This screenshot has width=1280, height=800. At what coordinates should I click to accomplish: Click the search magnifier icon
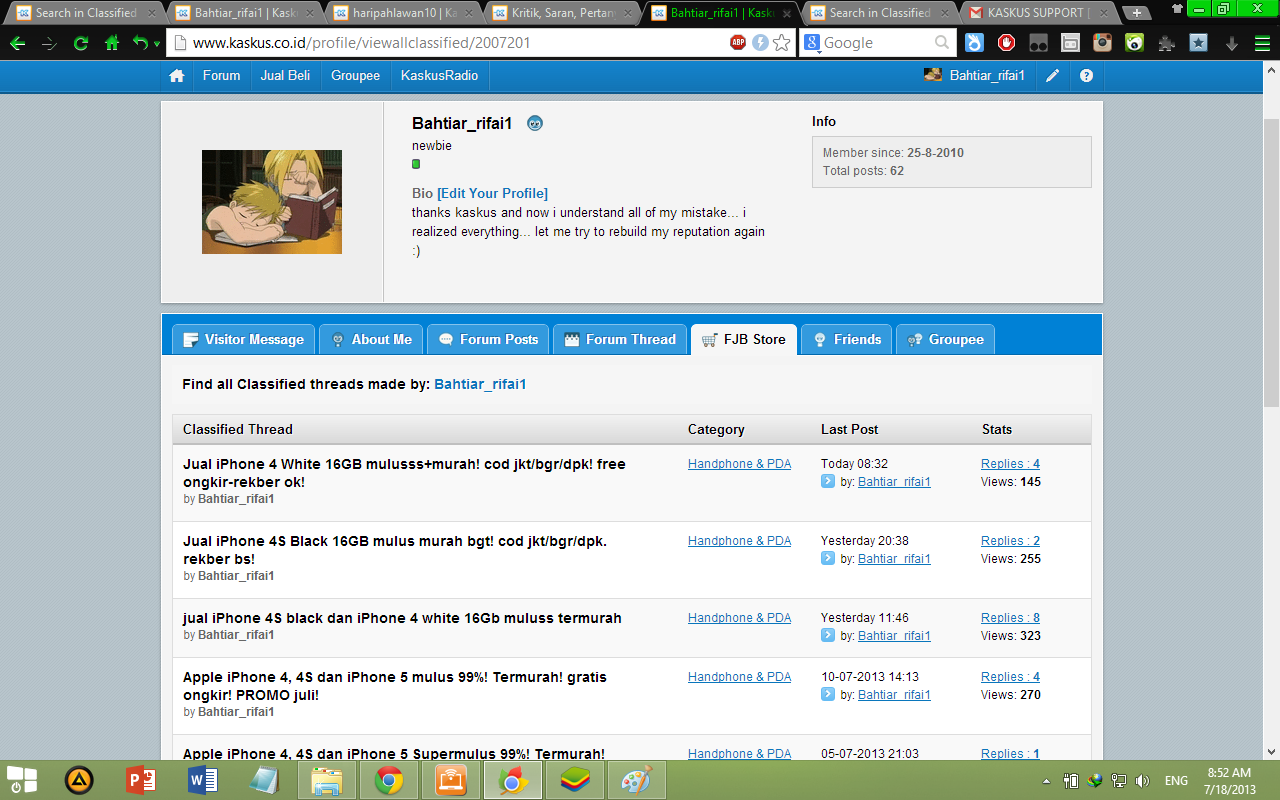(x=942, y=43)
